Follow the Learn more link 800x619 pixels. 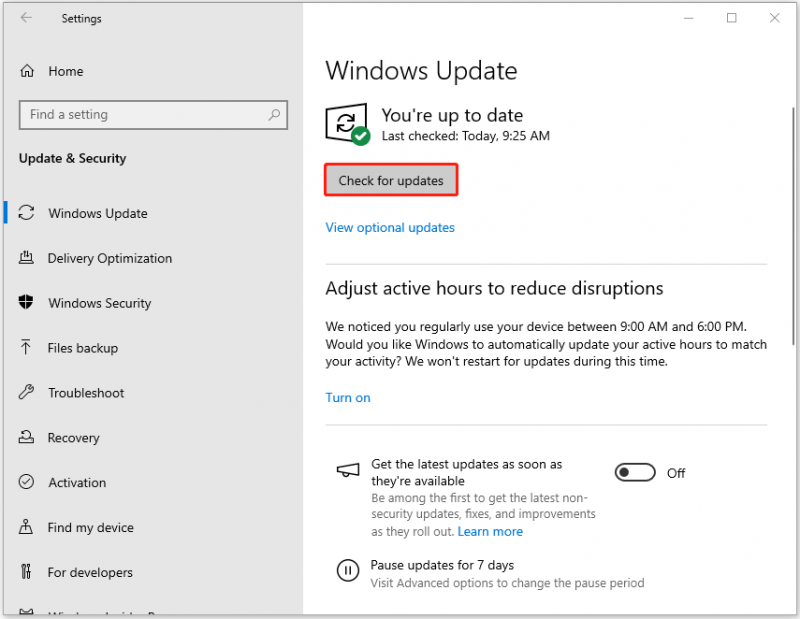[x=490, y=532]
